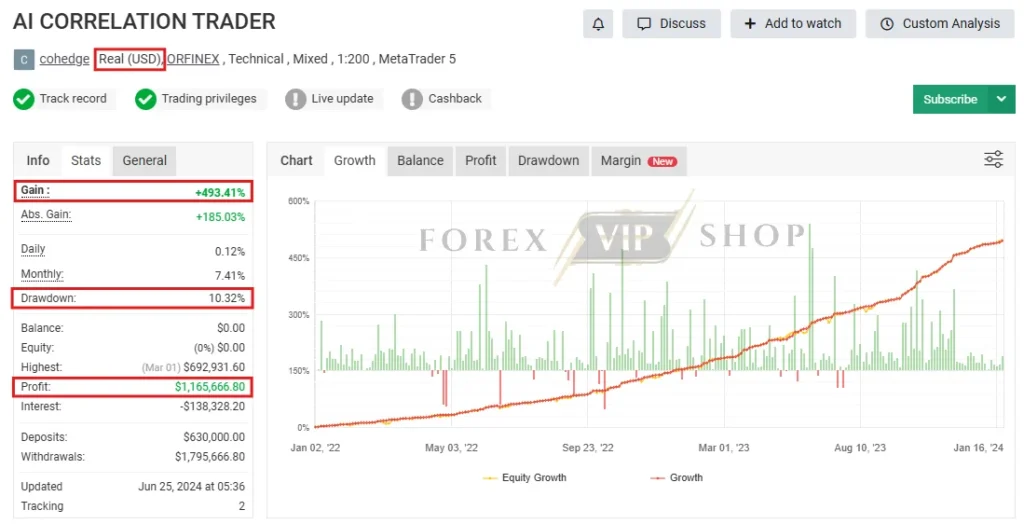The image size is (1024, 524).
Task: Click the 7.41% monthly value
Action: 230,276
